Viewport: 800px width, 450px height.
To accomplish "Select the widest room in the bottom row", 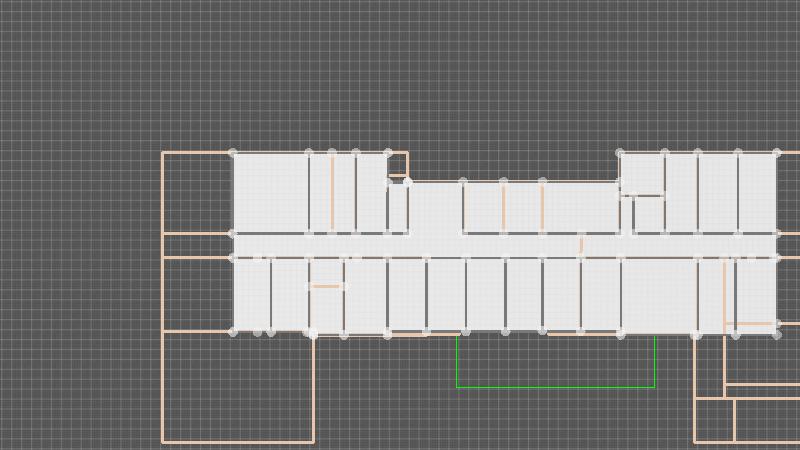I will tap(658, 295).
